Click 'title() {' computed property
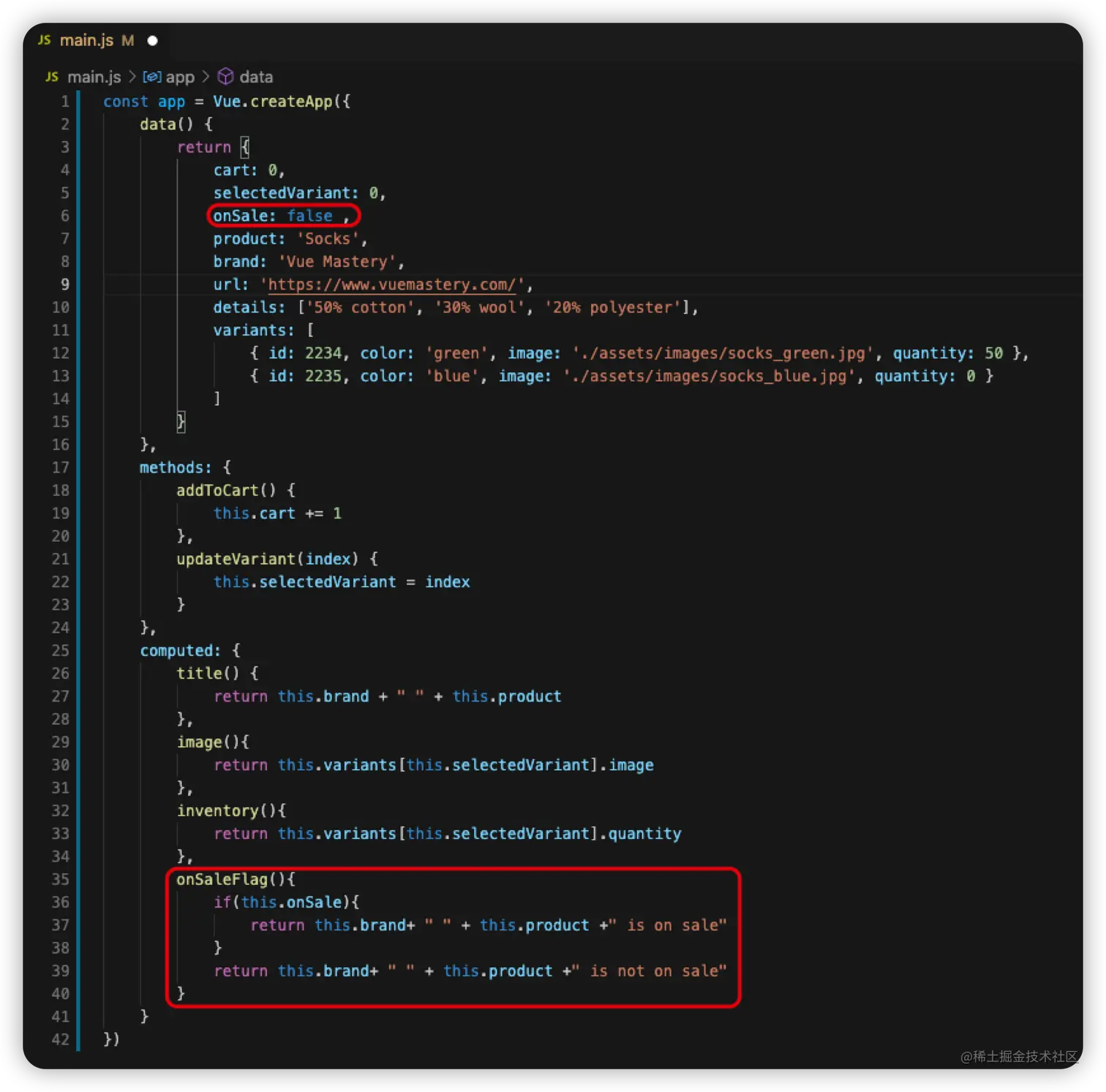The image size is (1106, 1092). coord(217,674)
